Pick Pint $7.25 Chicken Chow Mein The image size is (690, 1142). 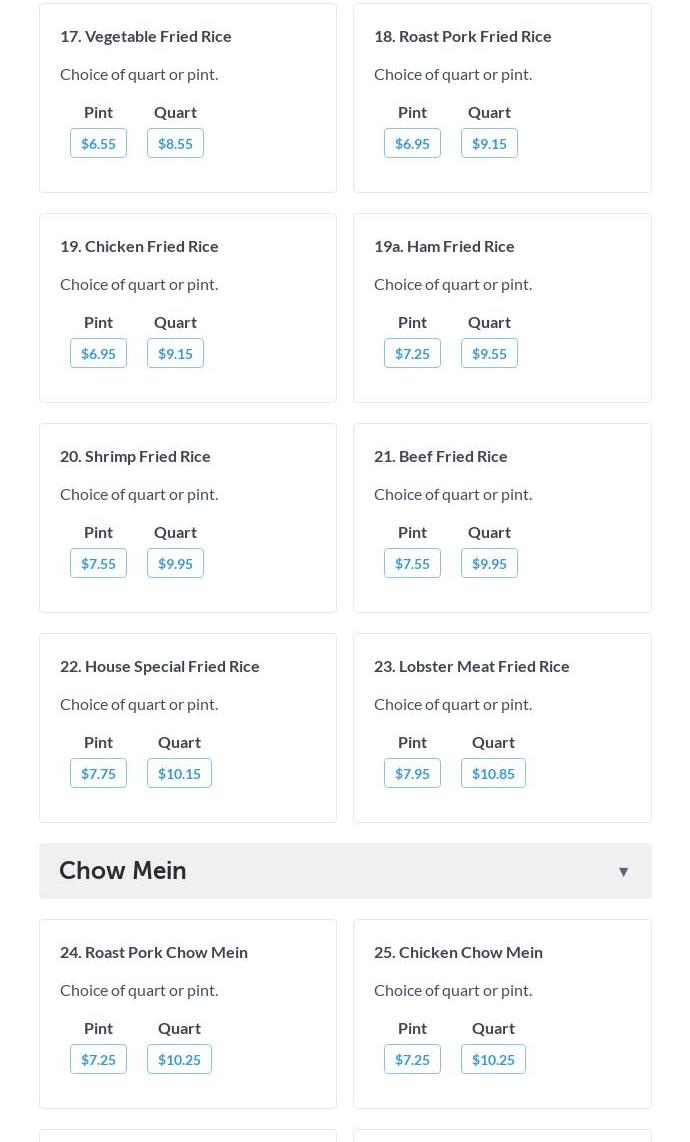(x=412, y=1060)
